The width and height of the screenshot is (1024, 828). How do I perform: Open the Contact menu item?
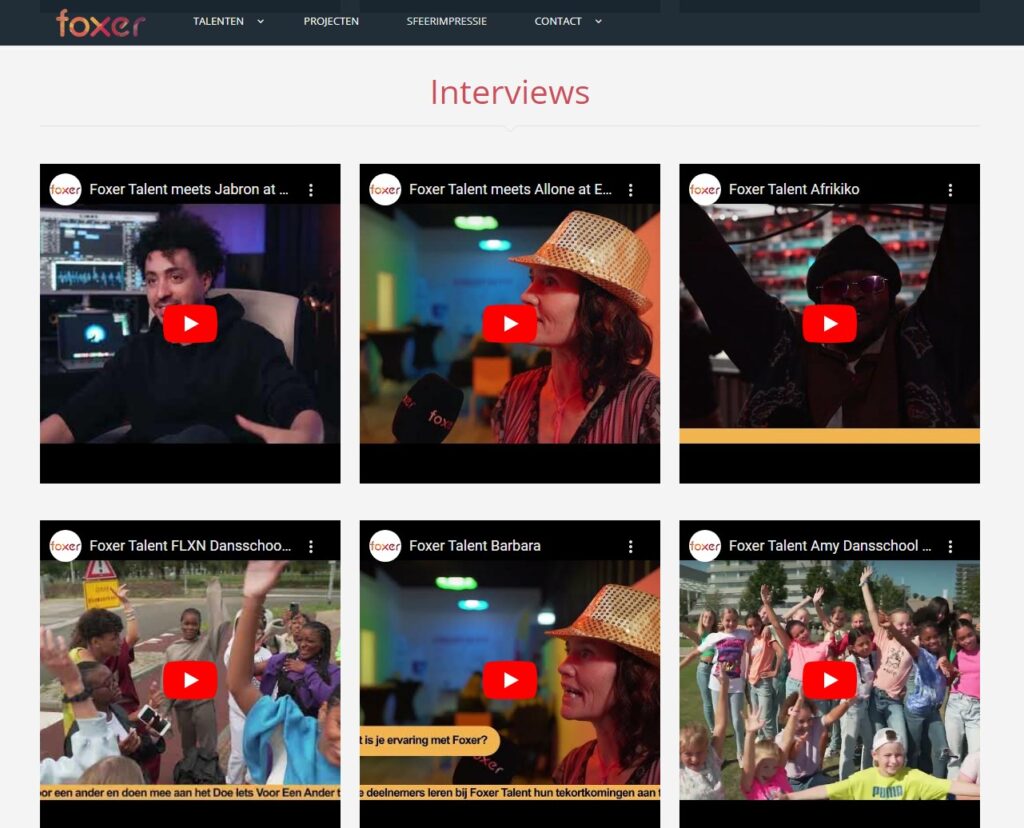tap(558, 22)
